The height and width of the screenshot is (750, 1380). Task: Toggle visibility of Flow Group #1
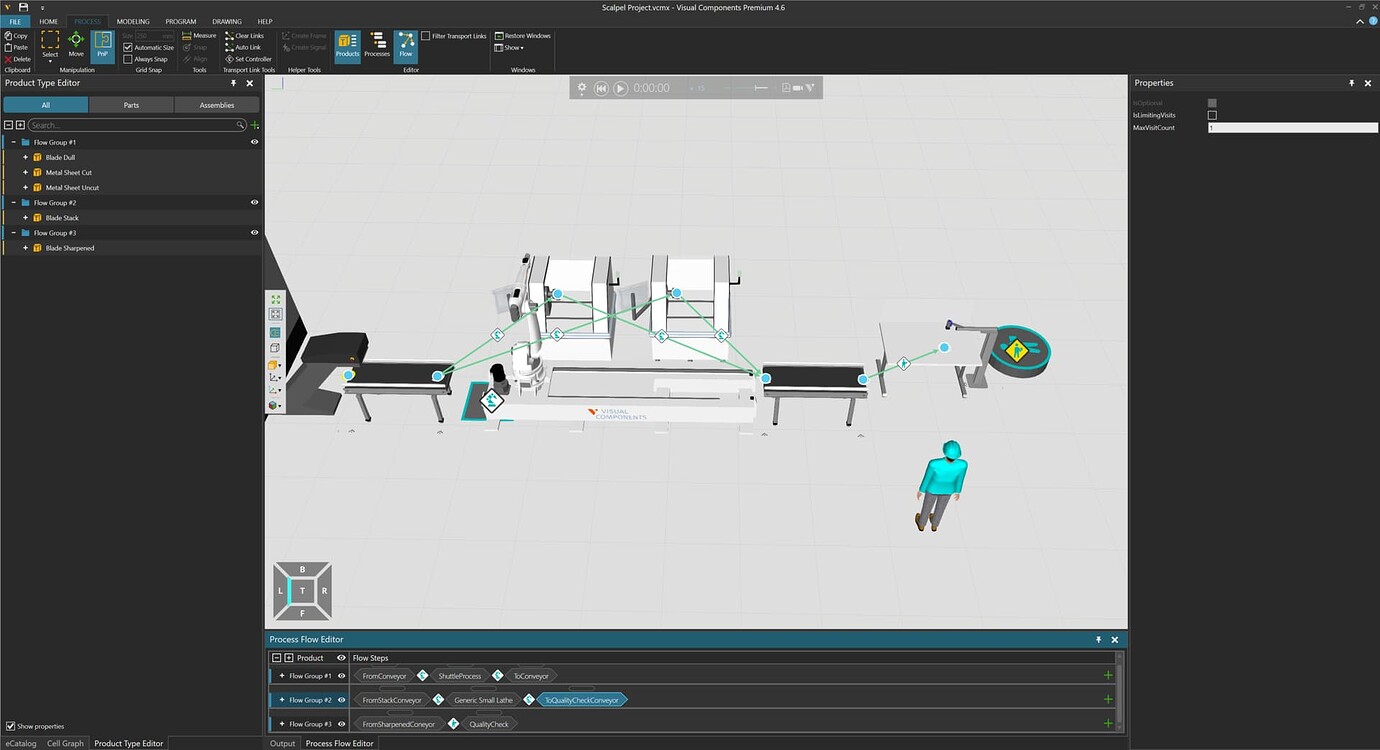click(254, 142)
